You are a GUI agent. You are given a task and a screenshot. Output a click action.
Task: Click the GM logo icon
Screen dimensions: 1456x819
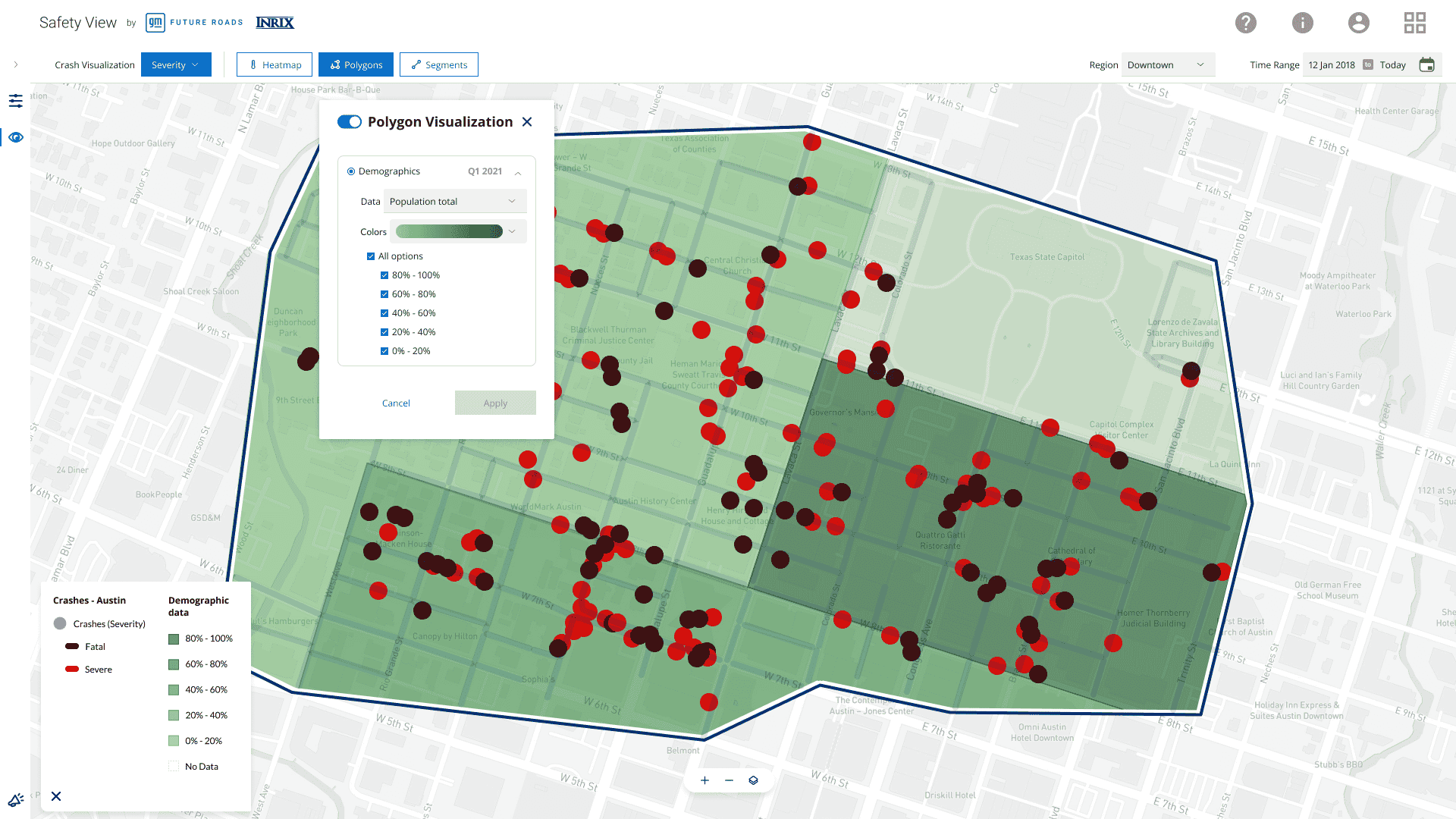155,23
